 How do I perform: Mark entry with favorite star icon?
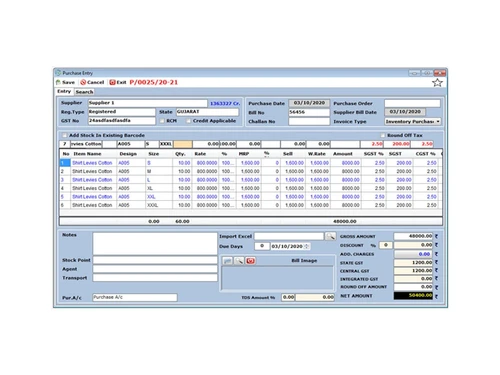pos(437,83)
